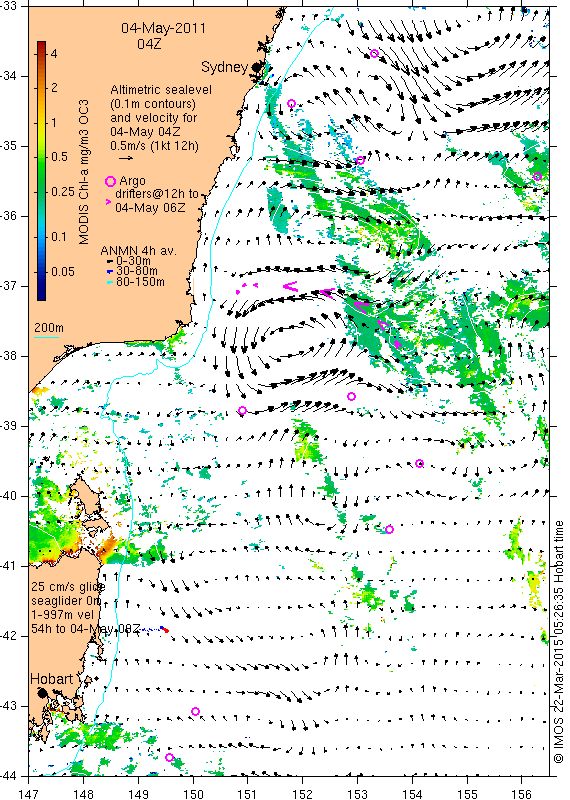Viewport: 570px width, 800px height.
Task: Click the MODIS chlorophyll color bar
Action: (x=41, y=170)
